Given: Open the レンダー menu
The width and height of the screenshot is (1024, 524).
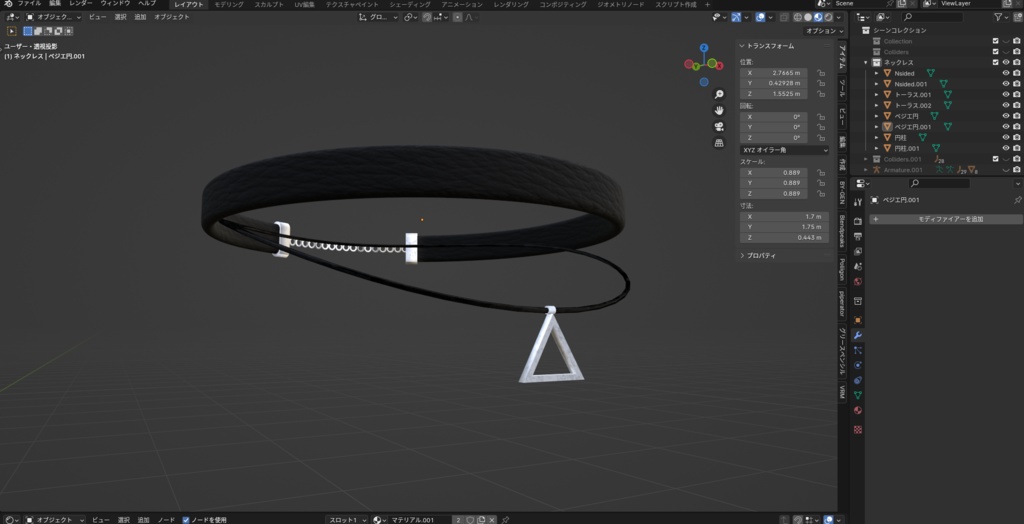Looking at the screenshot, I should click(x=80, y=4).
